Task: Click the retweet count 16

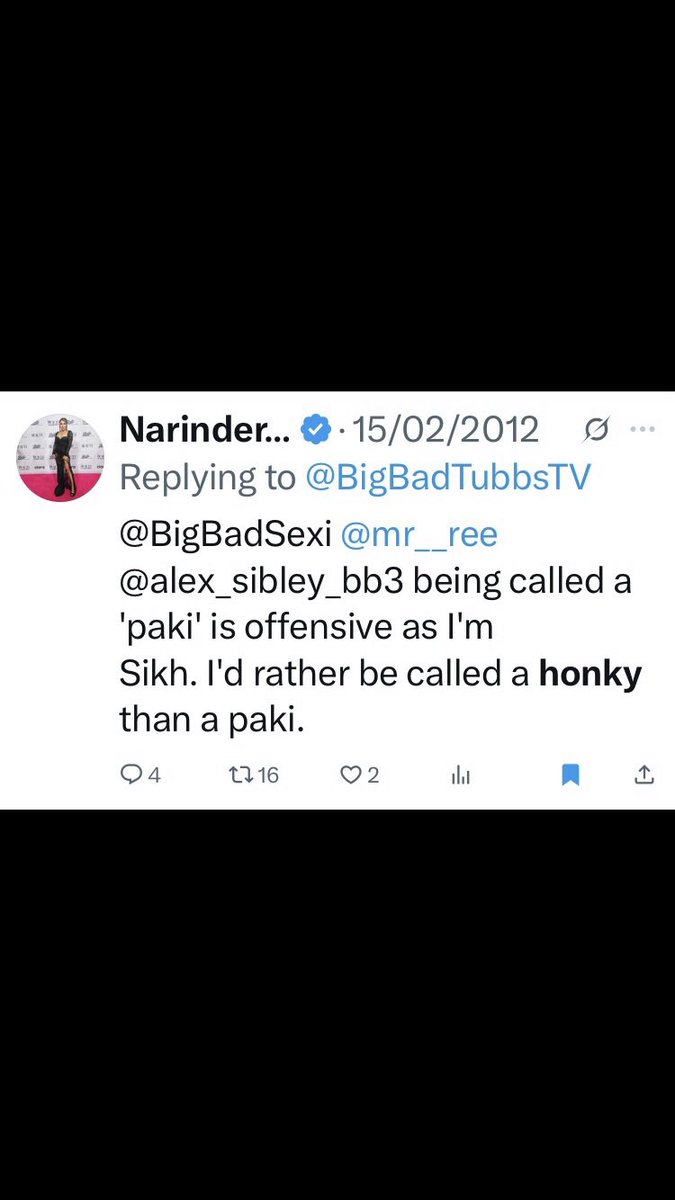Action: pos(268,775)
